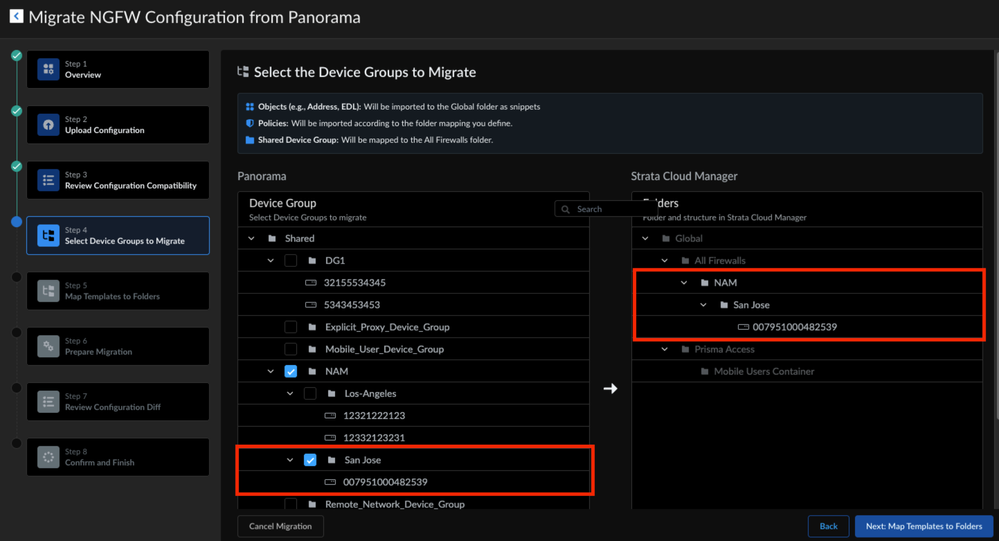
Task: Go to Step 1 Overview
Action: click(x=118, y=69)
